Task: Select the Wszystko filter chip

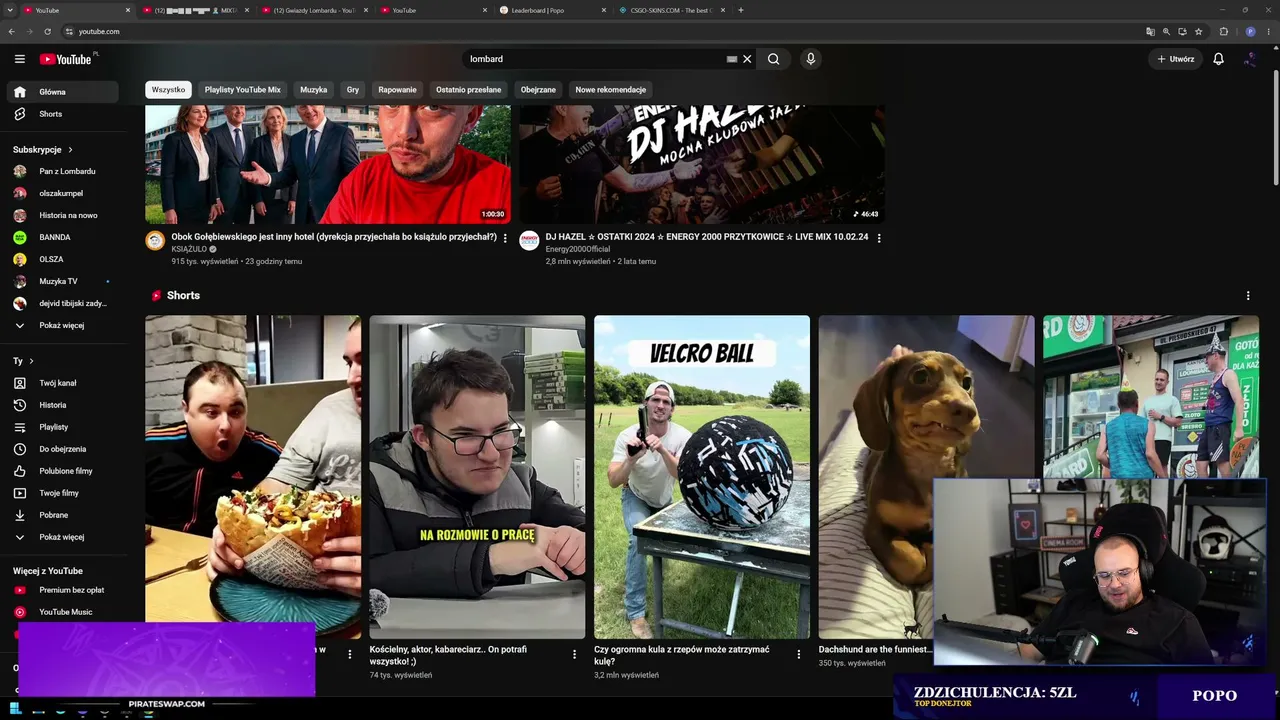Action: [168, 90]
